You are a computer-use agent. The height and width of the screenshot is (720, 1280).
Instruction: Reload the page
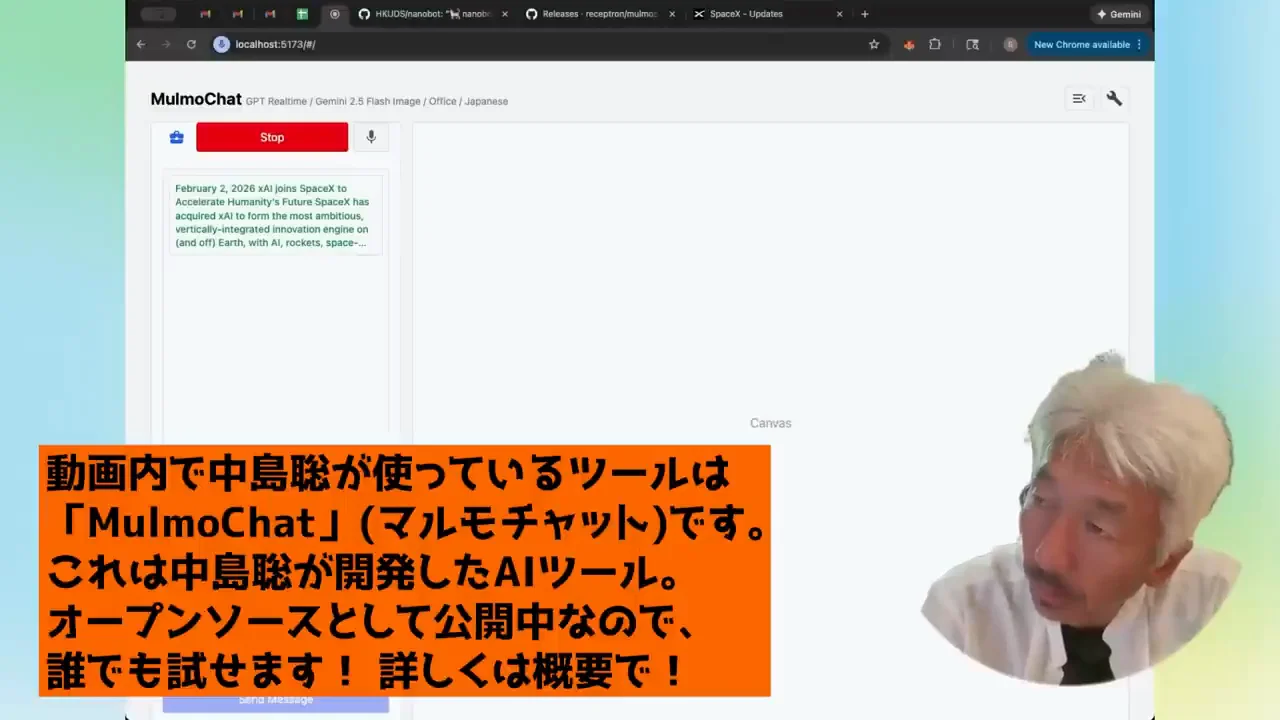(x=191, y=44)
